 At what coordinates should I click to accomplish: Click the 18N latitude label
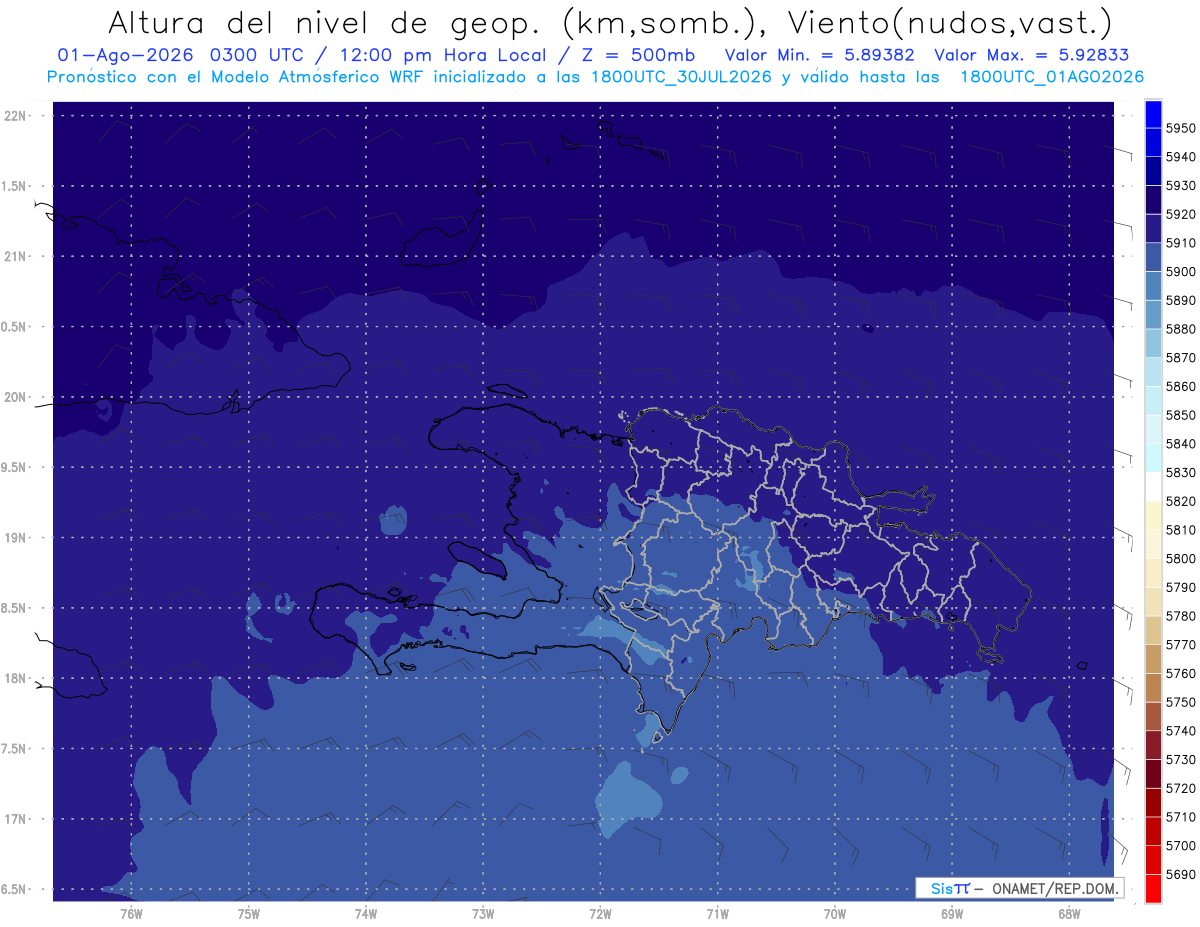tap(17, 679)
